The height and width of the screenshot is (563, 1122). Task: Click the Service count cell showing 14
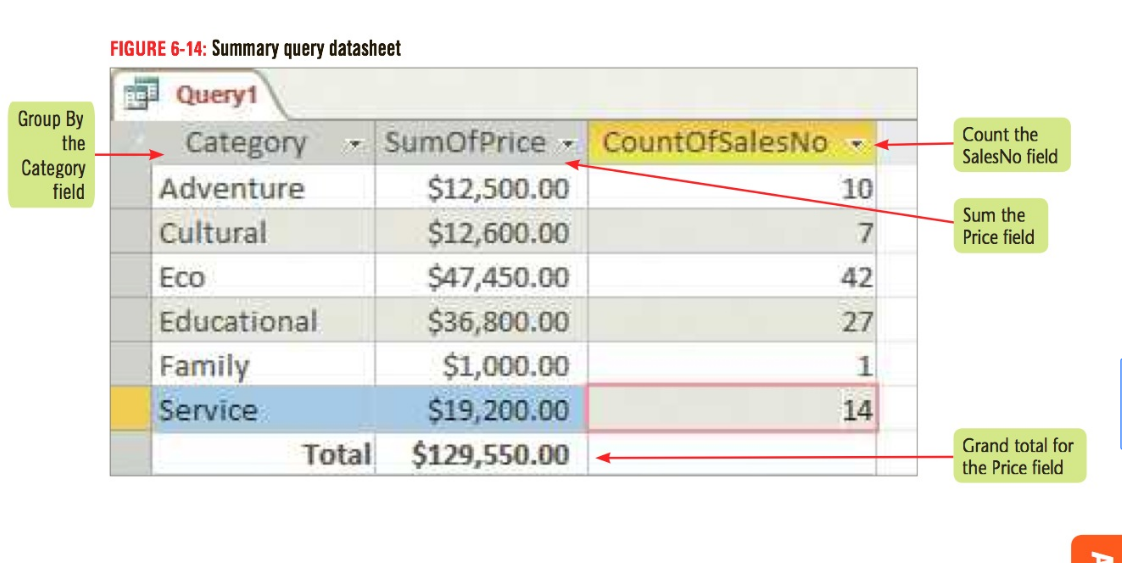click(732, 409)
